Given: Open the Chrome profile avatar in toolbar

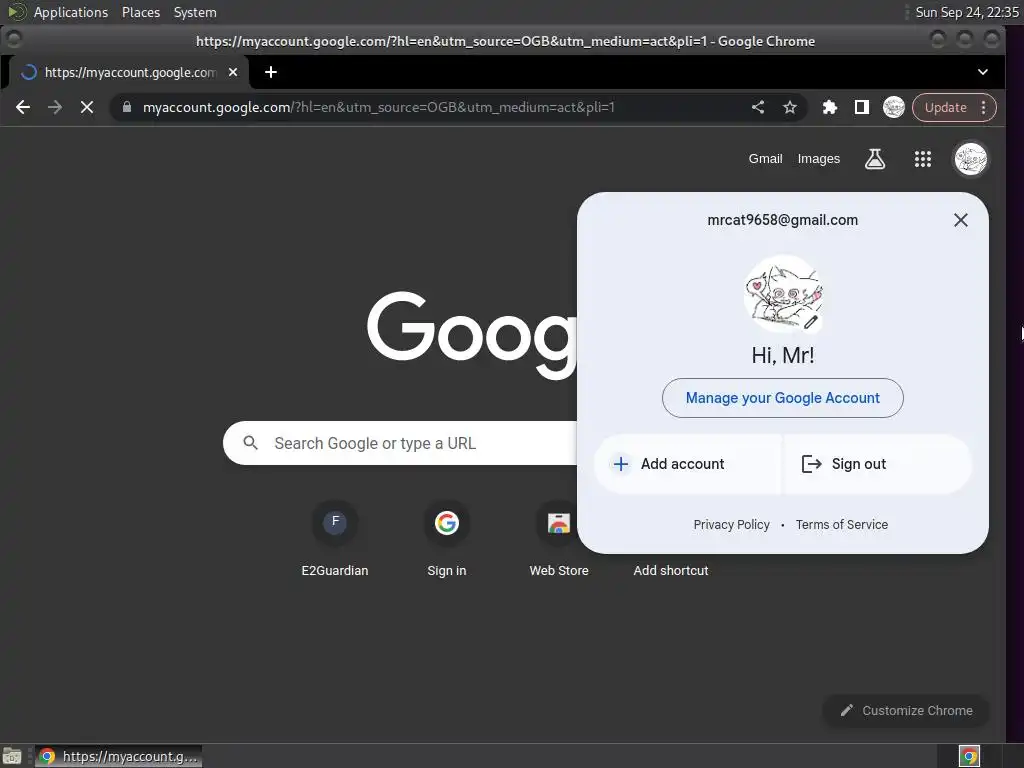Looking at the screenshot, I should point(893,107).
